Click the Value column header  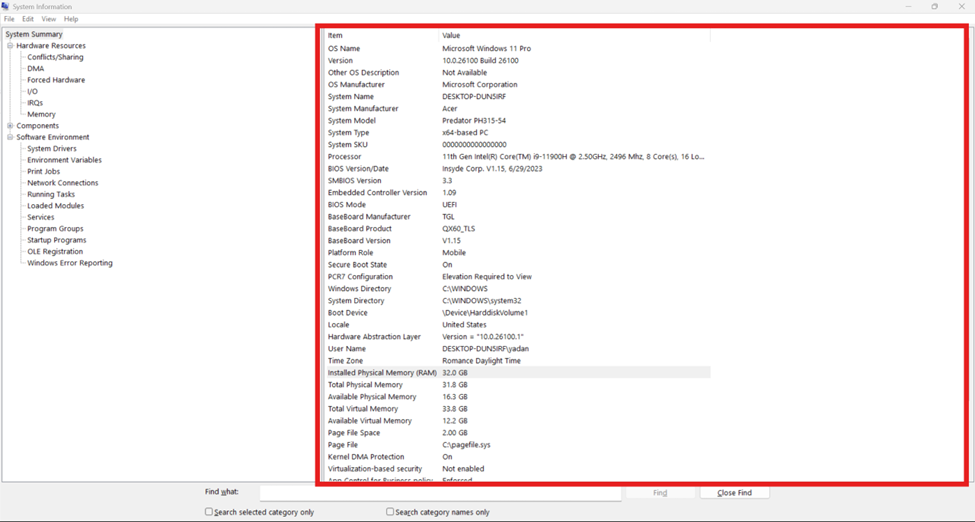coord(452,36)
